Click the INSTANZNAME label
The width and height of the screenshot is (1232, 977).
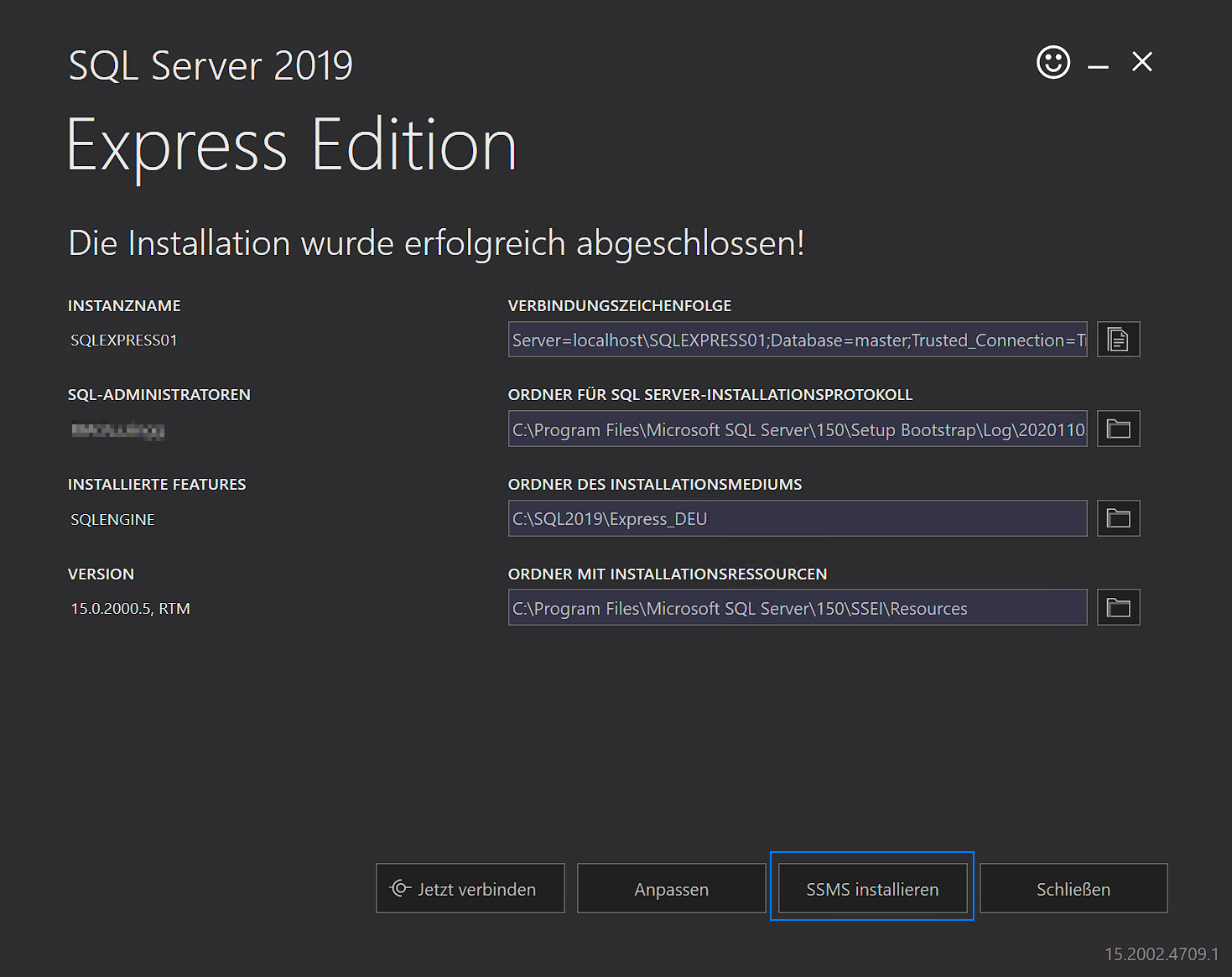click(x=124, y=306)
